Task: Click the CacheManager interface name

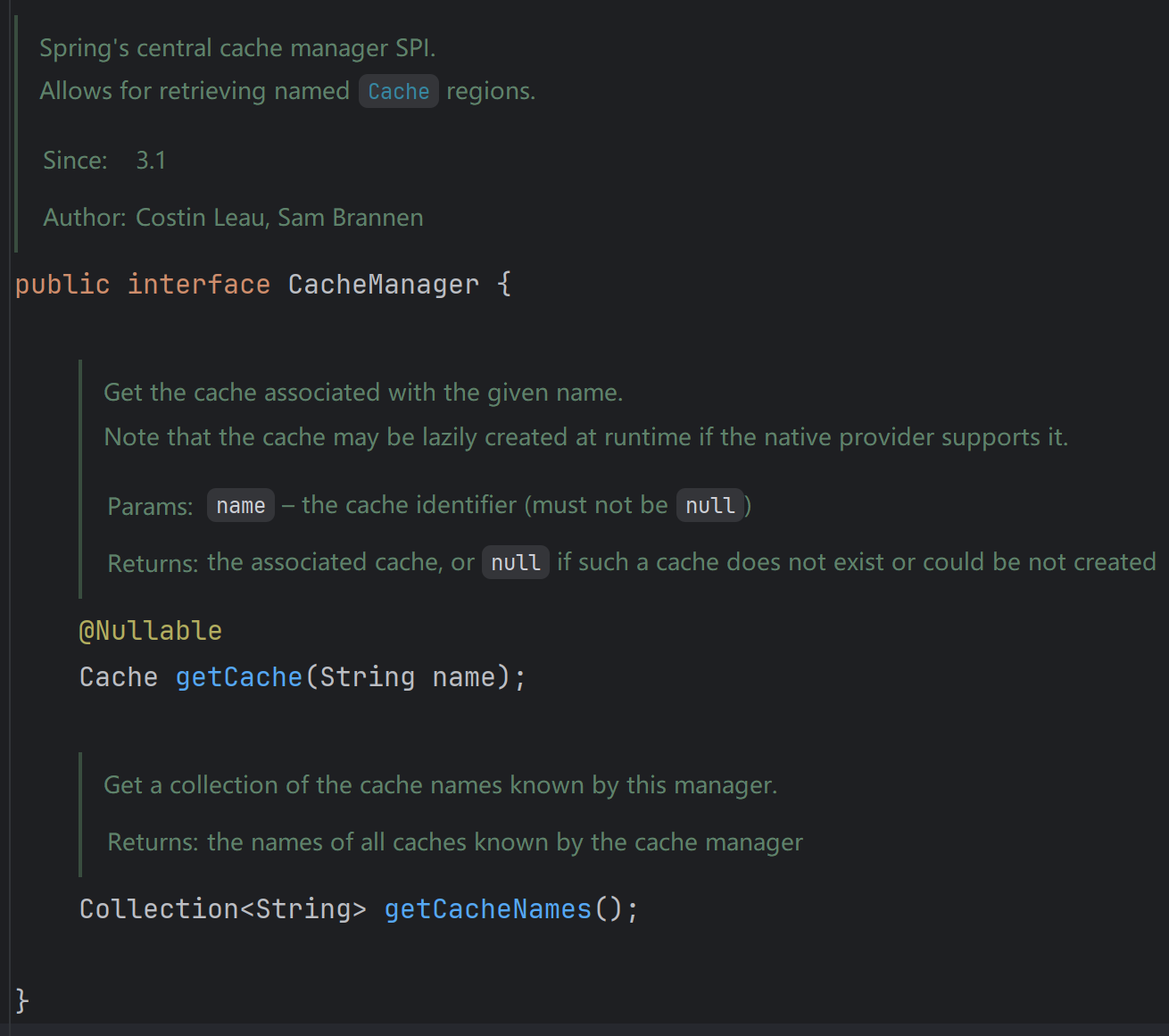Action: (x=383, y=285)
